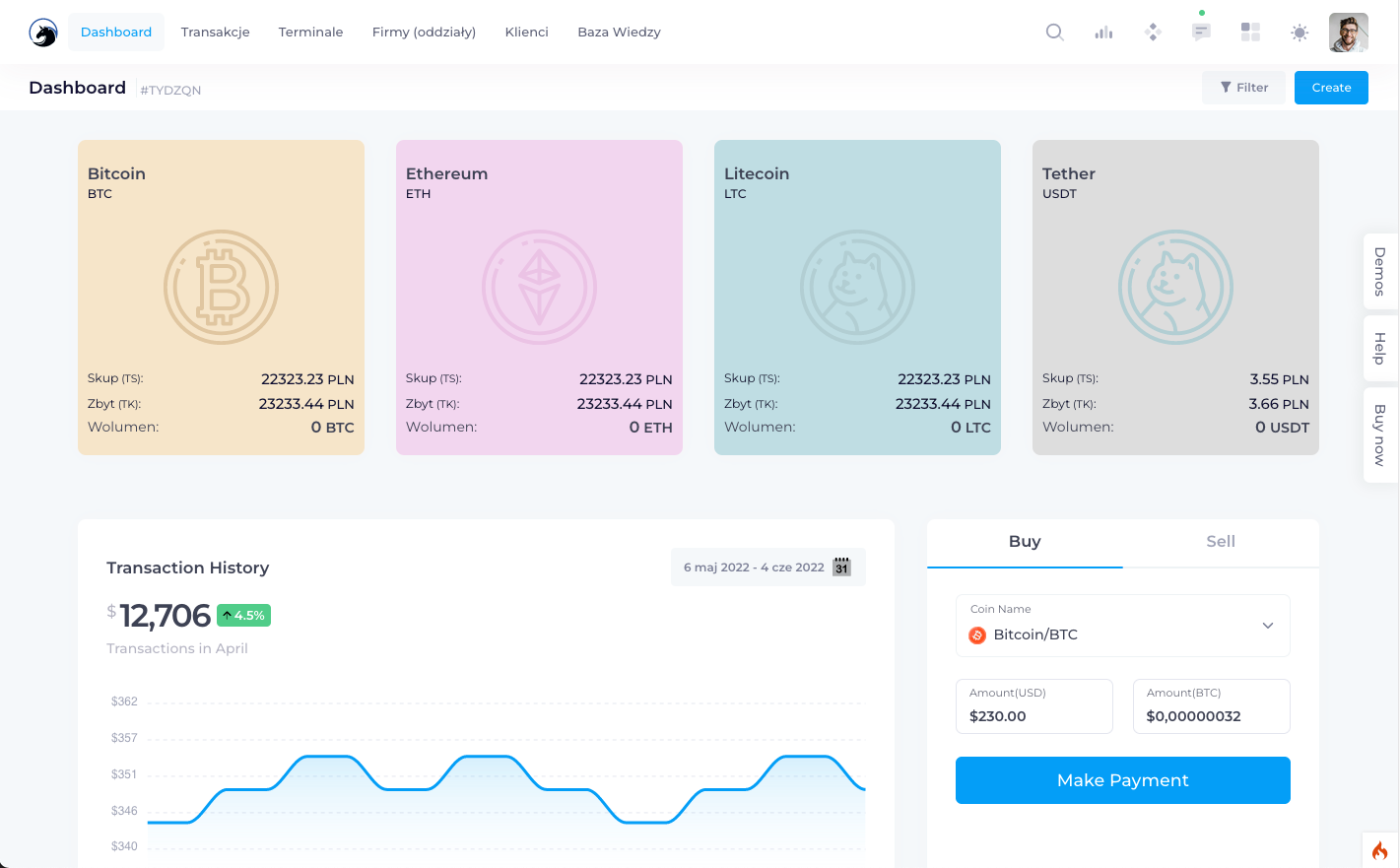Click the Make Payment button
This screenshot has height=868, width=1400.
1123,780
